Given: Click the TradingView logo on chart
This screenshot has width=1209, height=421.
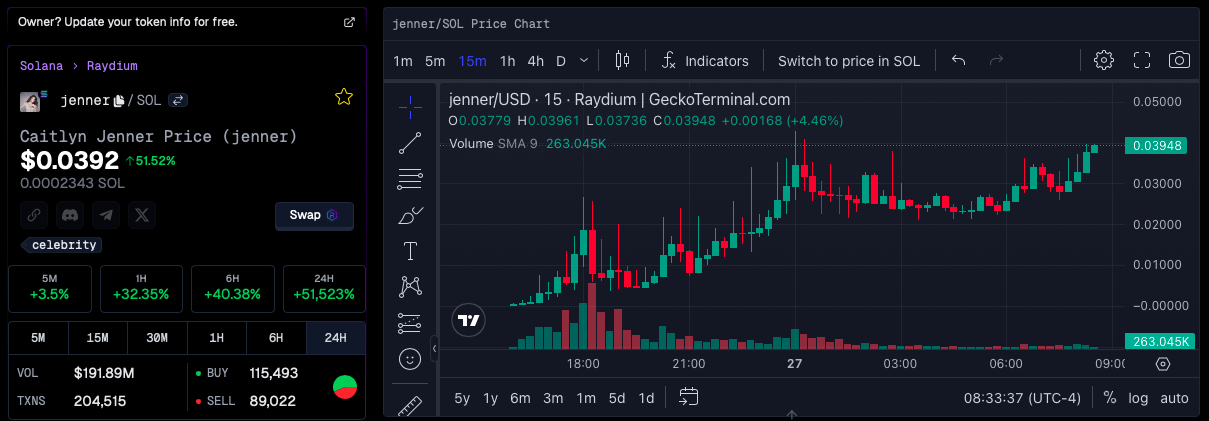Looking at the screenshot, I should point(468,320).
